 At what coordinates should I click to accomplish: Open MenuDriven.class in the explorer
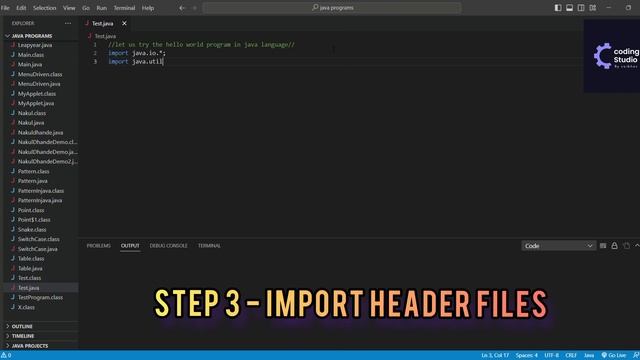(x=40, y=74)
